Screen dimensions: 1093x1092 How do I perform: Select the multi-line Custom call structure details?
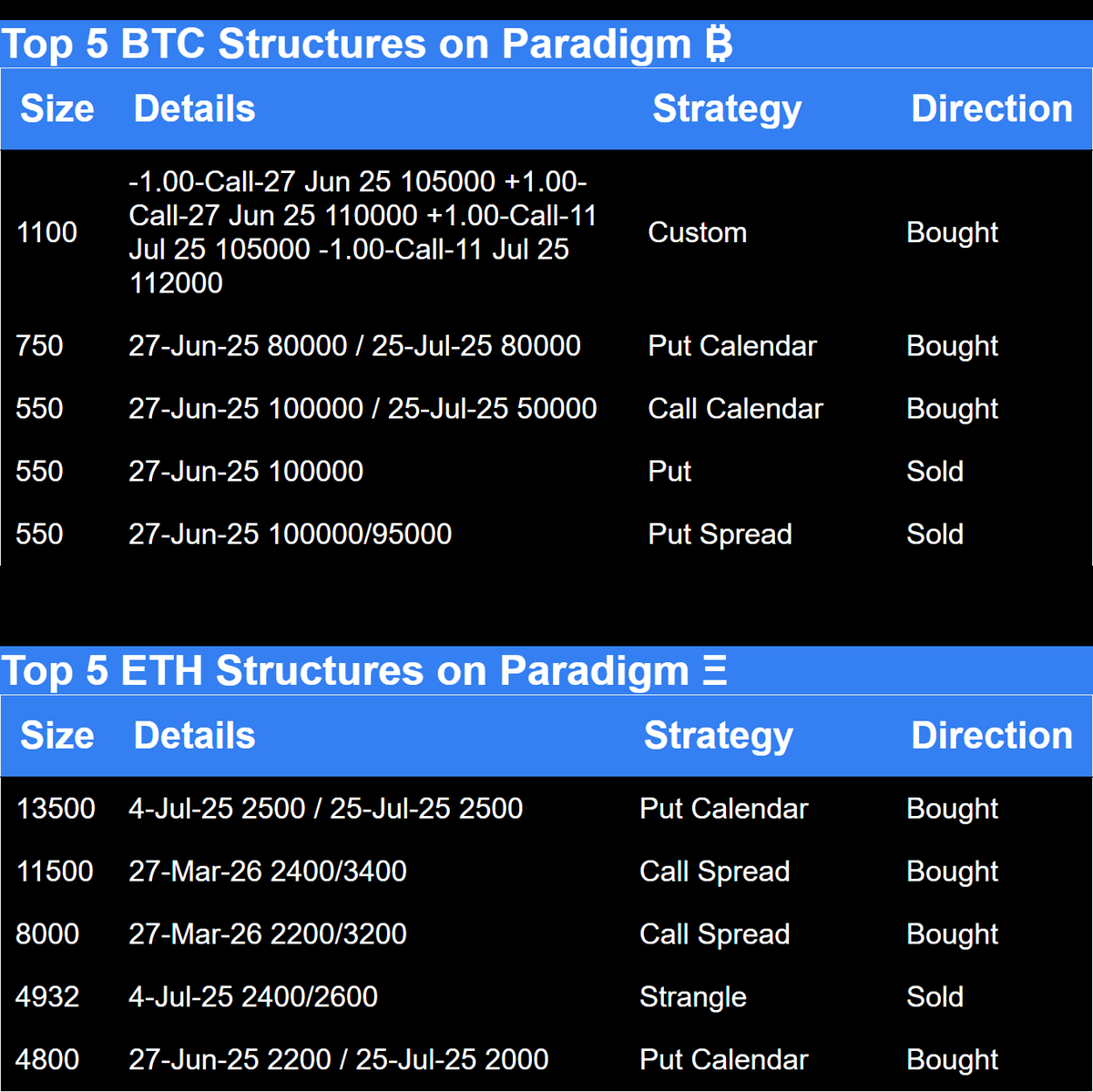363,232
